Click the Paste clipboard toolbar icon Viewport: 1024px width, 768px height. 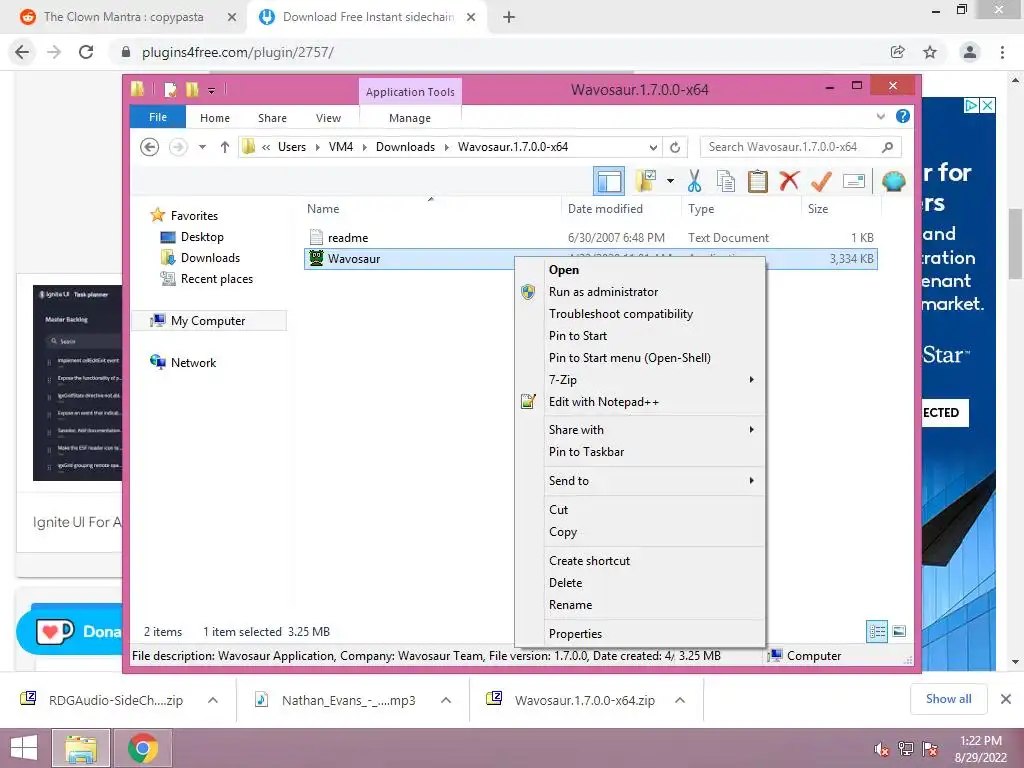(x=757, y=181)
